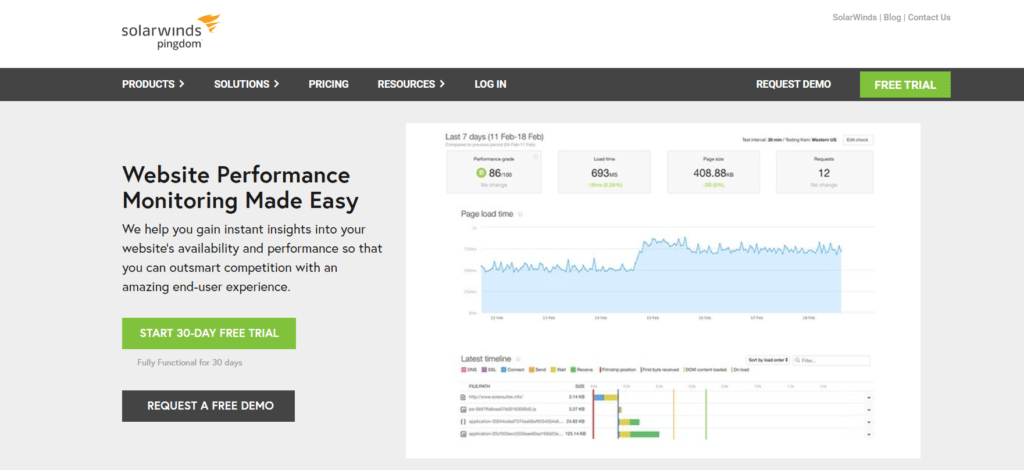This screenshot has height=470, width=1024.
Task: Click the green performance grade B badge
Action: pyautogui.click(x=481, y=173)
